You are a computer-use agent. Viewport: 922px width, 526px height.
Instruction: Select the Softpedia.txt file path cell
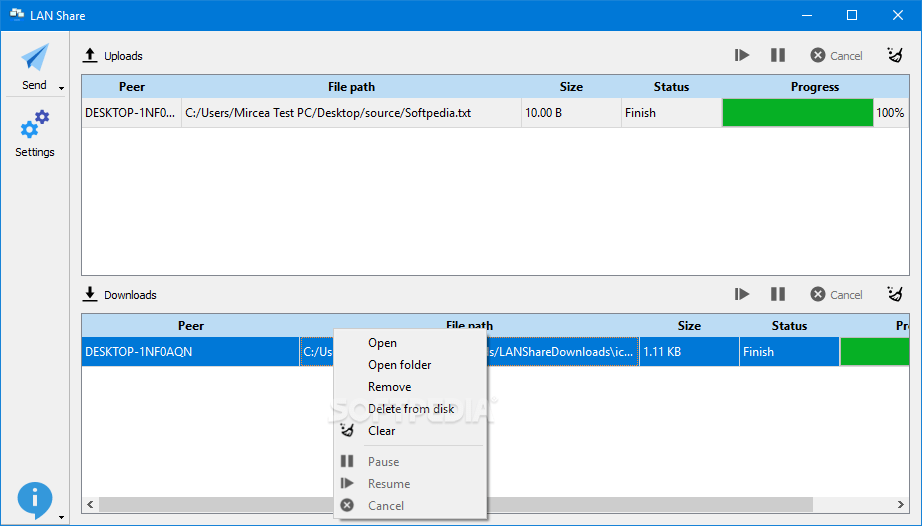click(x=351, y=113)
